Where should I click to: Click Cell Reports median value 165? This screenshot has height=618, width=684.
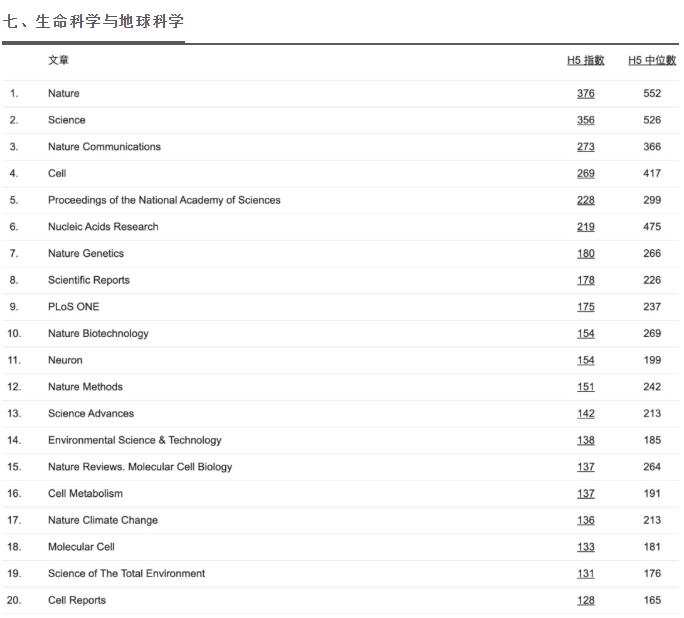652,600
